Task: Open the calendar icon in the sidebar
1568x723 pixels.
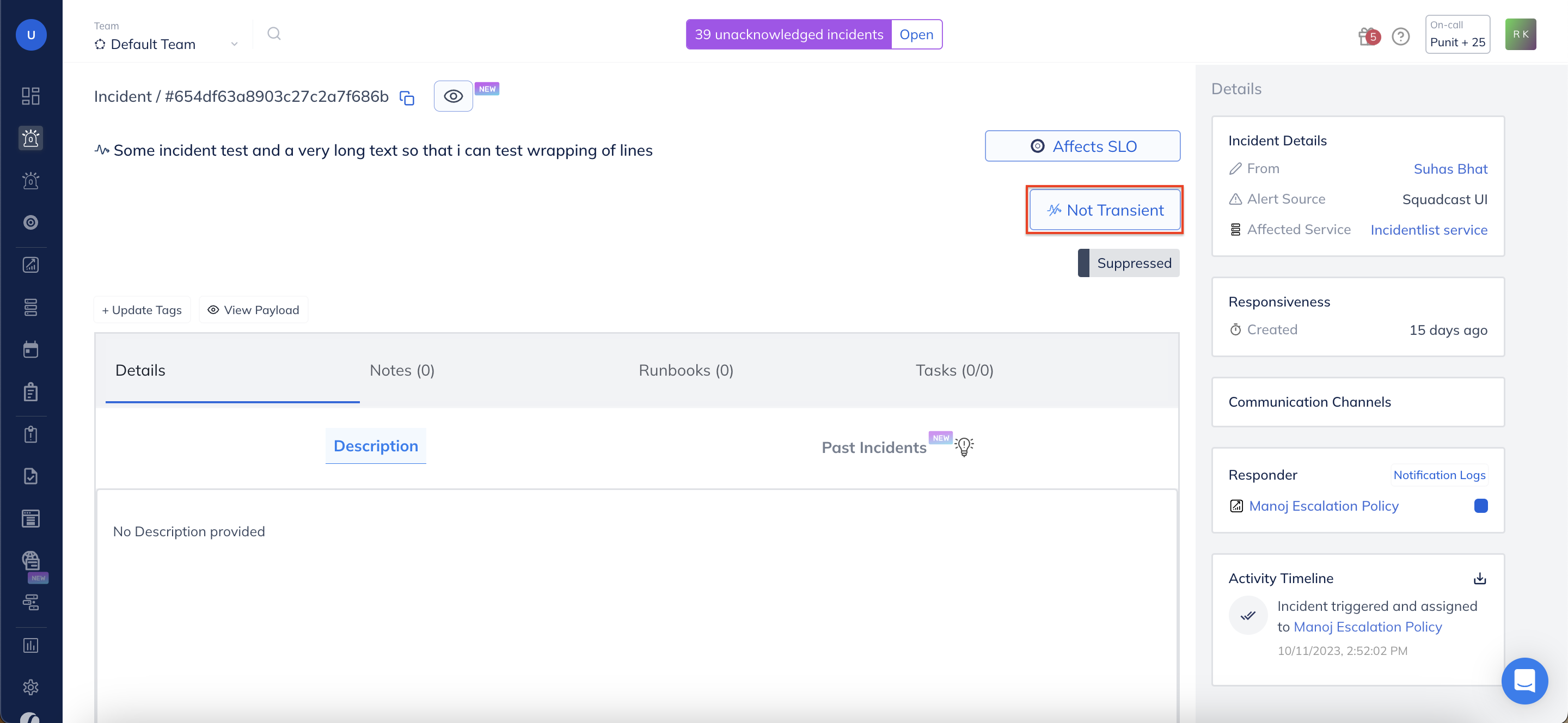Action: point(30,350)
